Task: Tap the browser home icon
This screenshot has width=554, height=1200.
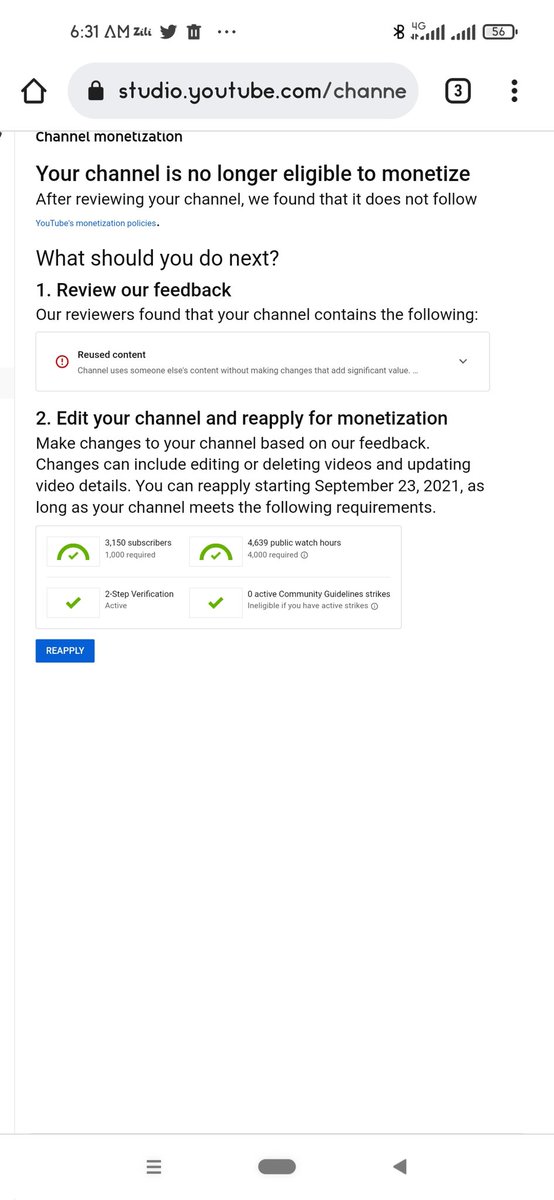Action: click(x=33, y=91)
